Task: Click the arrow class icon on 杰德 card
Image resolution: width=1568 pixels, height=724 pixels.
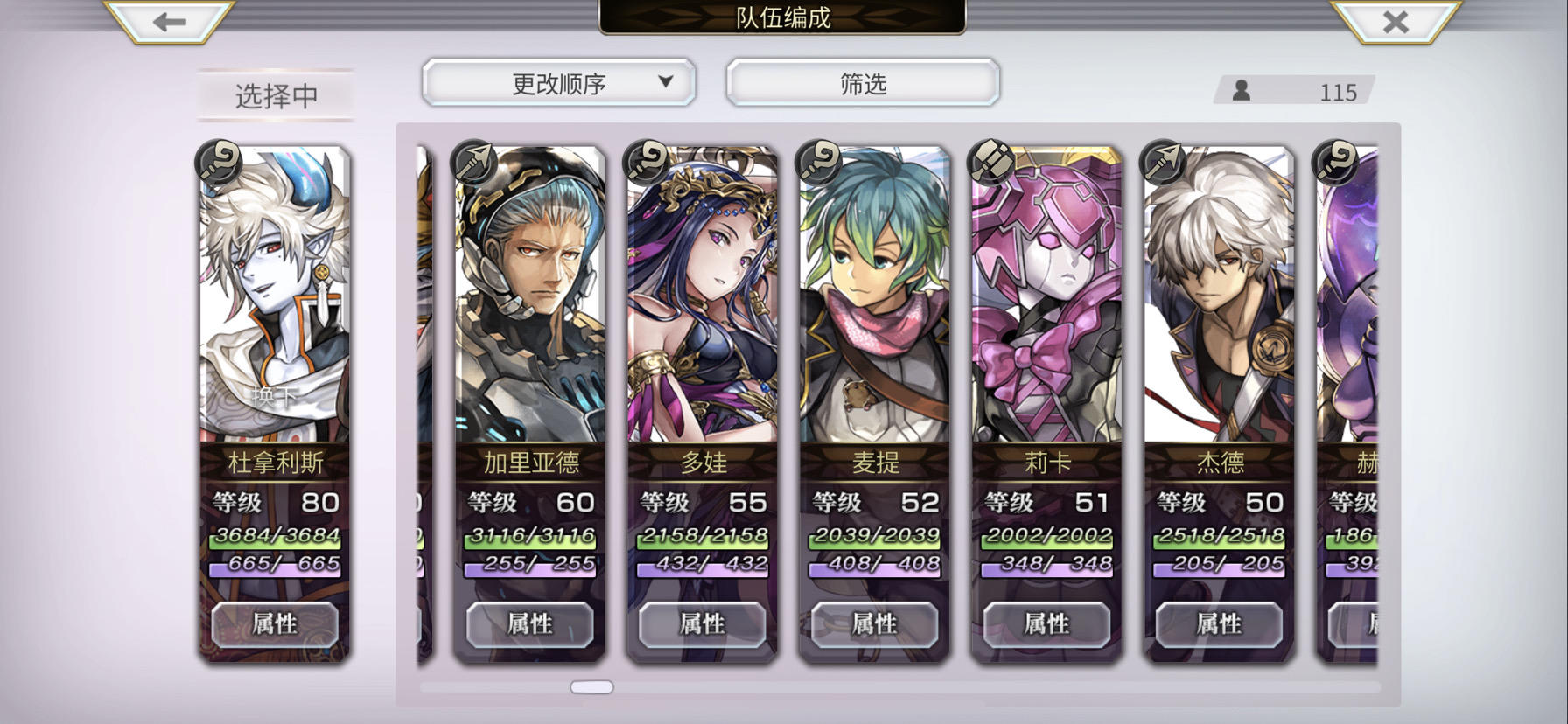Action: point(1164,163)
